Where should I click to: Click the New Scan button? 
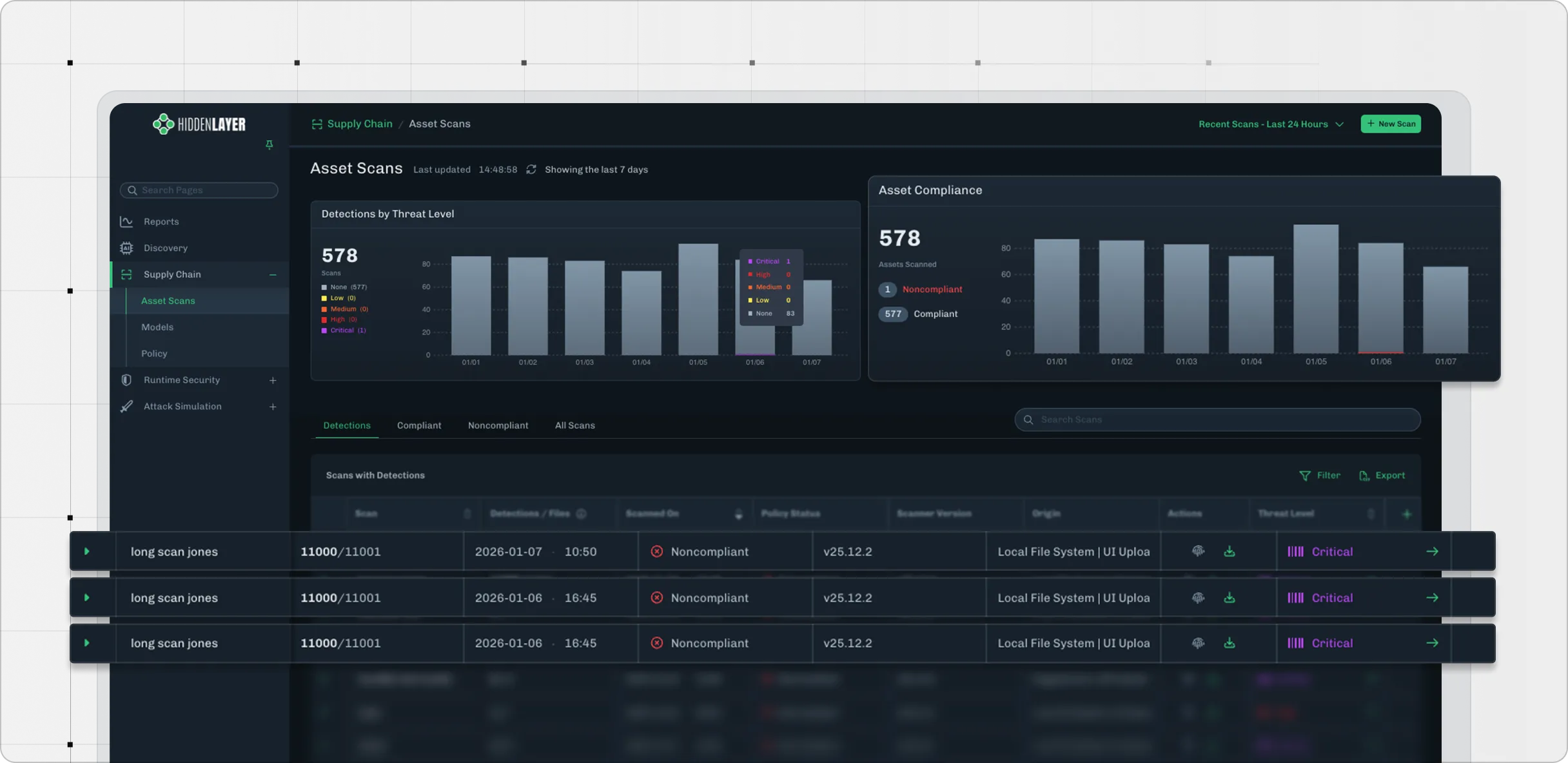click(x=1390, y=124)
